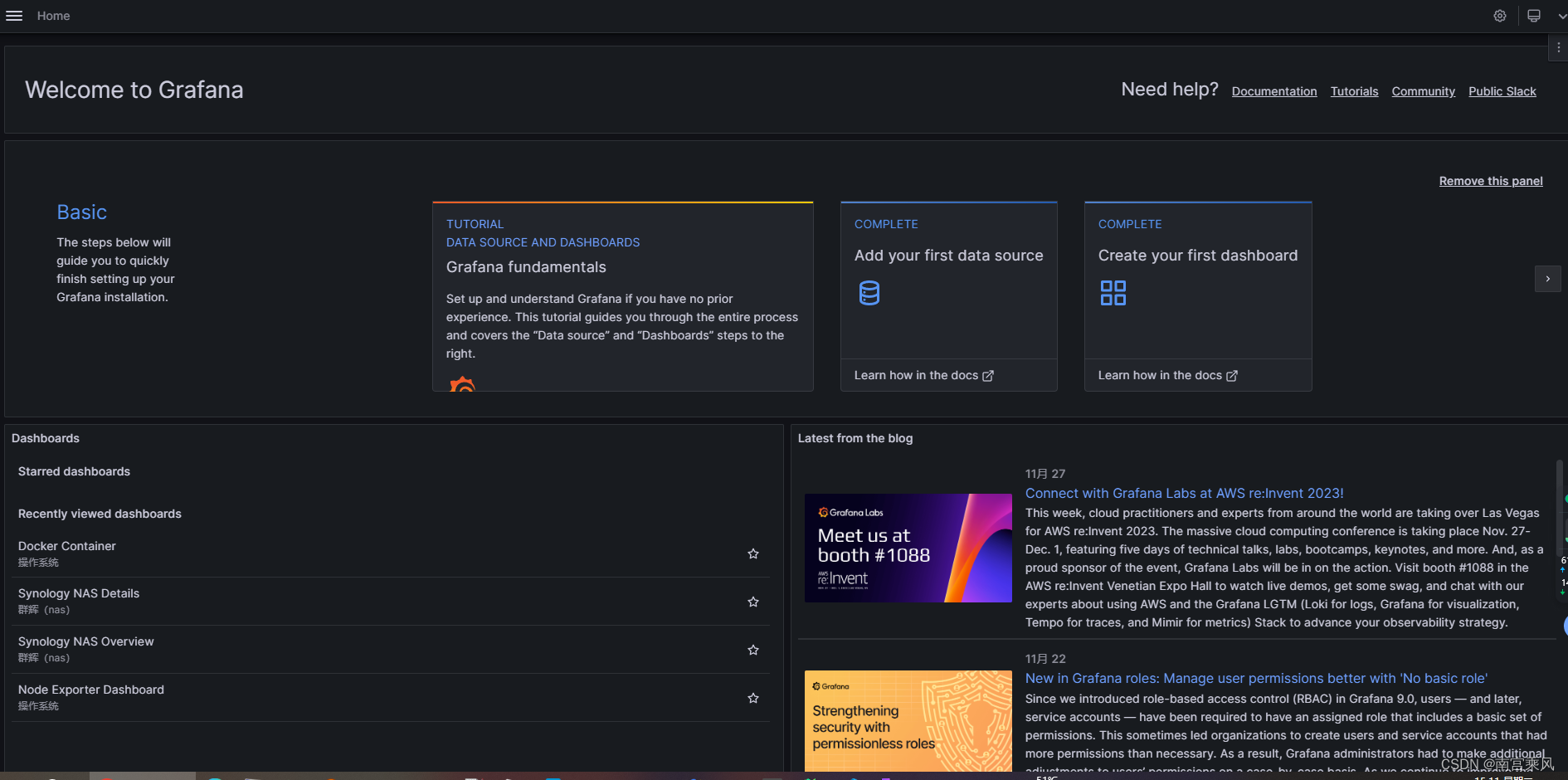The width and height of the screenshot is (1568, 780).
Task: Open the welcome panel three-dot menu
Action: 1559,48
